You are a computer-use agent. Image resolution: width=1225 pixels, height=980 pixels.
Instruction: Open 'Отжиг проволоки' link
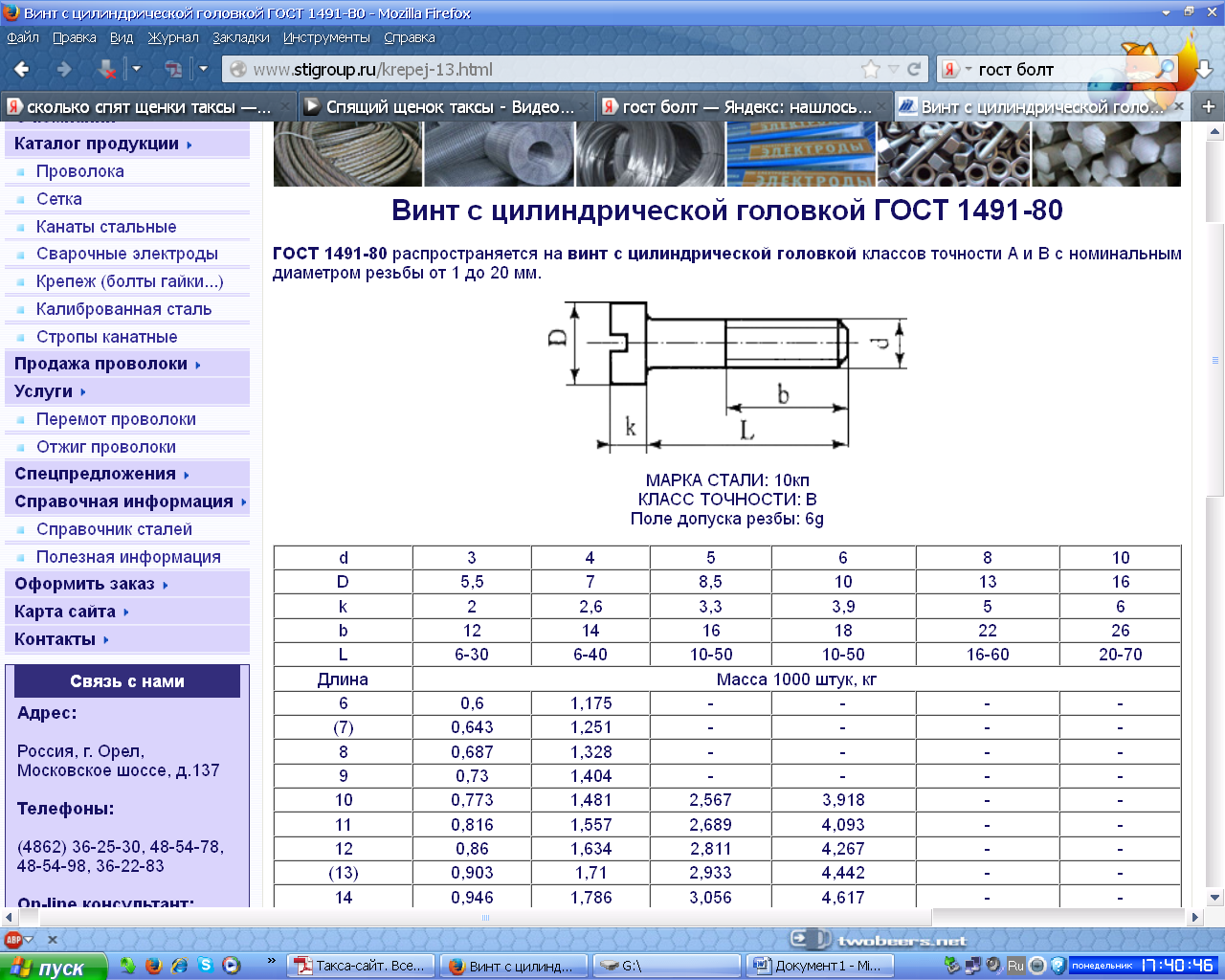click(106, 447)
